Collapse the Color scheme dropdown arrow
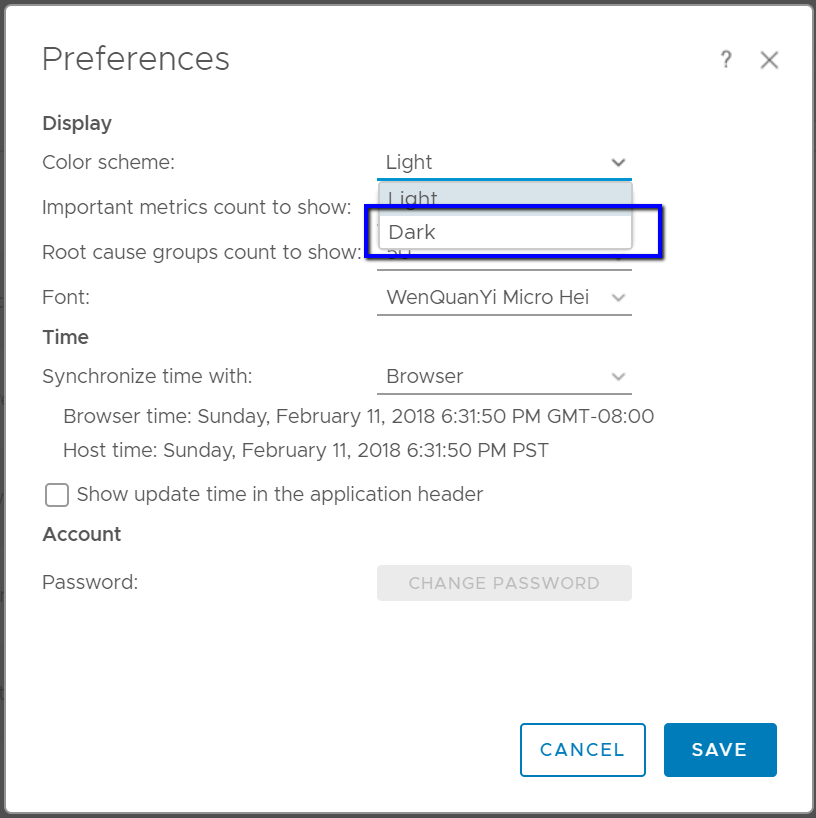The width and height of the screenshot is (816, 818). click(x=618, y=162)
